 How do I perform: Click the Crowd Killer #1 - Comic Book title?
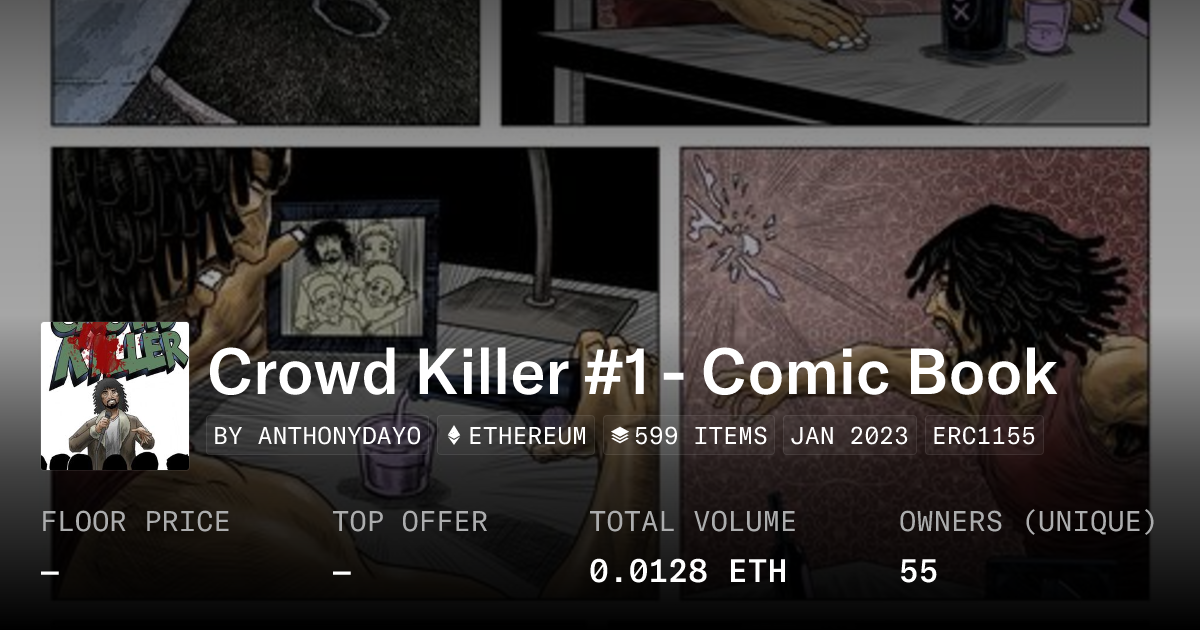pos(632,373)
